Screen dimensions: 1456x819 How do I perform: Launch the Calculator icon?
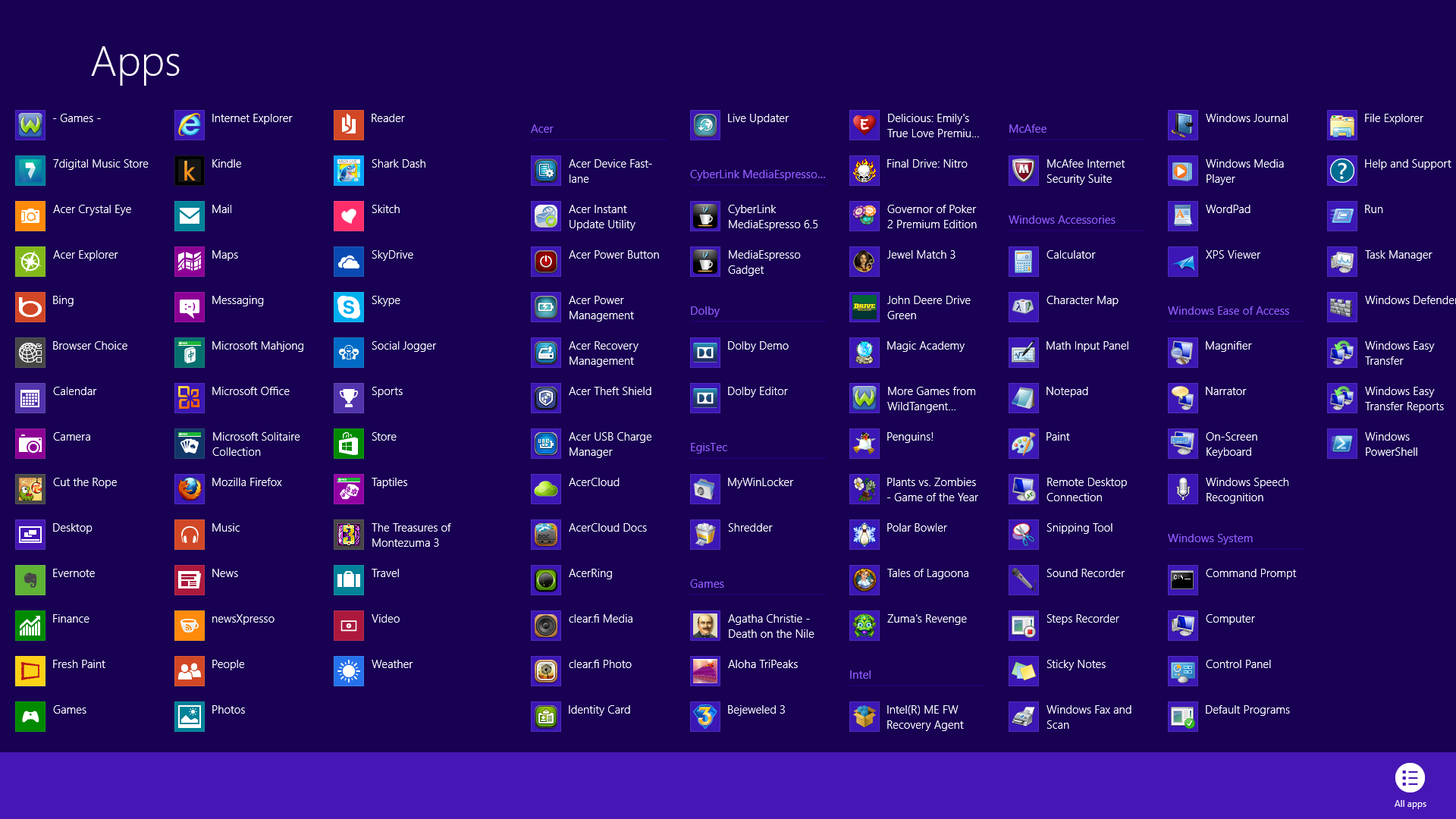click(x=1024, y=262)
